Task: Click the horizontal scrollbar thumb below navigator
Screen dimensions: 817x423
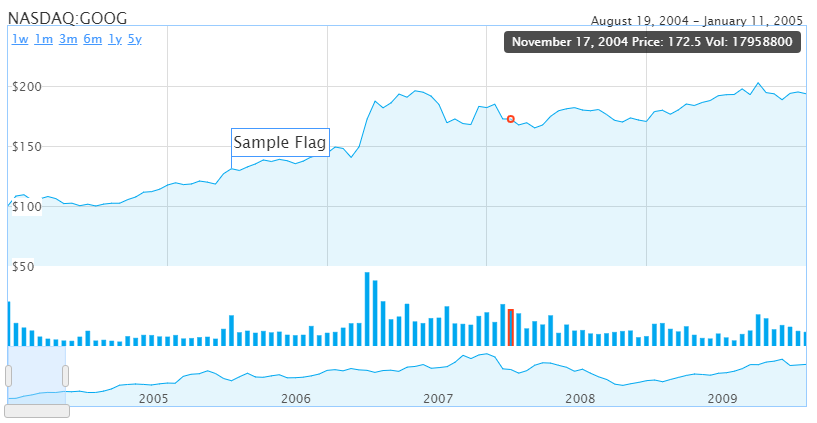Action: coord(37,411)
